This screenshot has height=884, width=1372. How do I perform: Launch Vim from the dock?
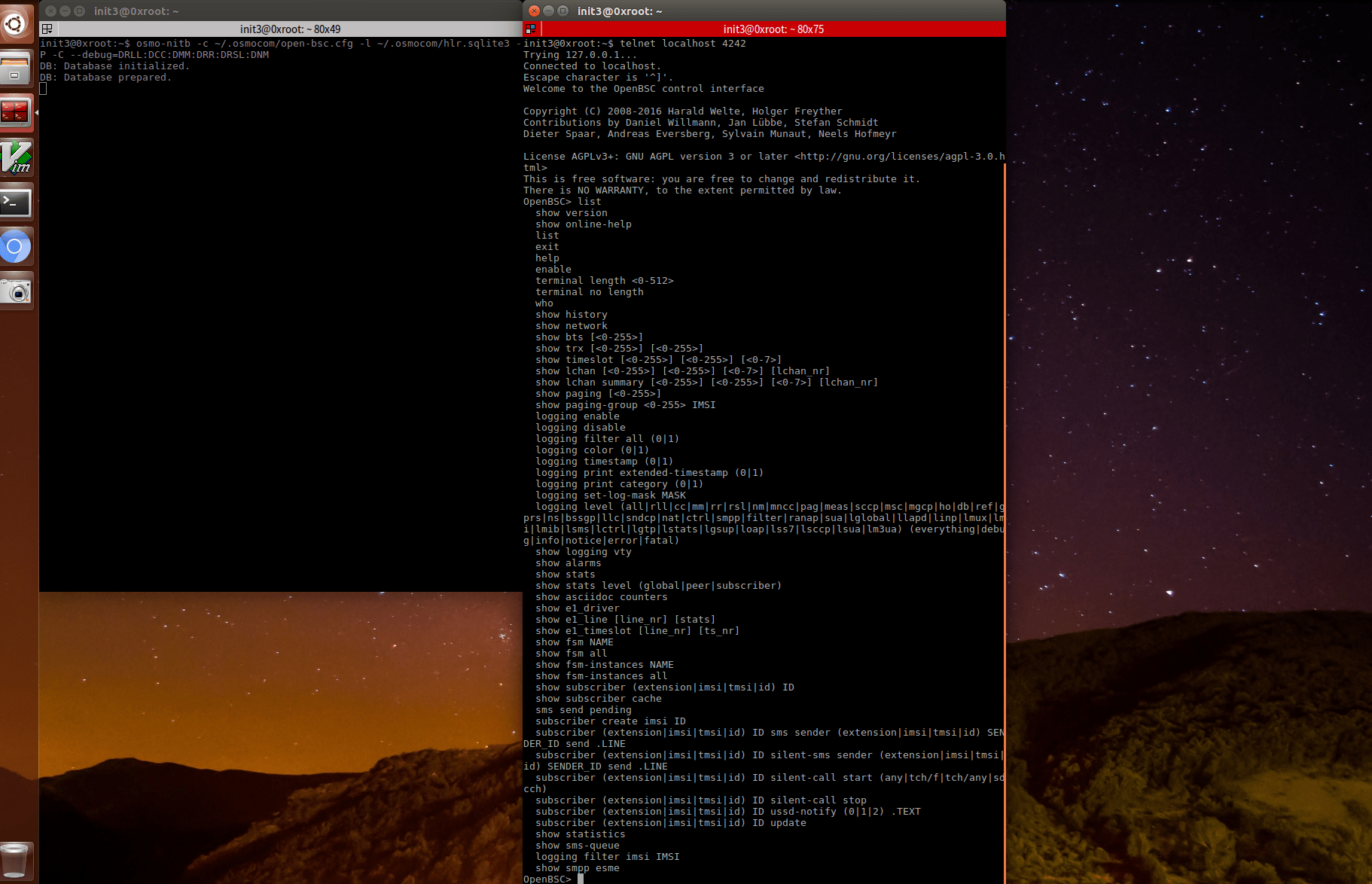pos(15,157)
